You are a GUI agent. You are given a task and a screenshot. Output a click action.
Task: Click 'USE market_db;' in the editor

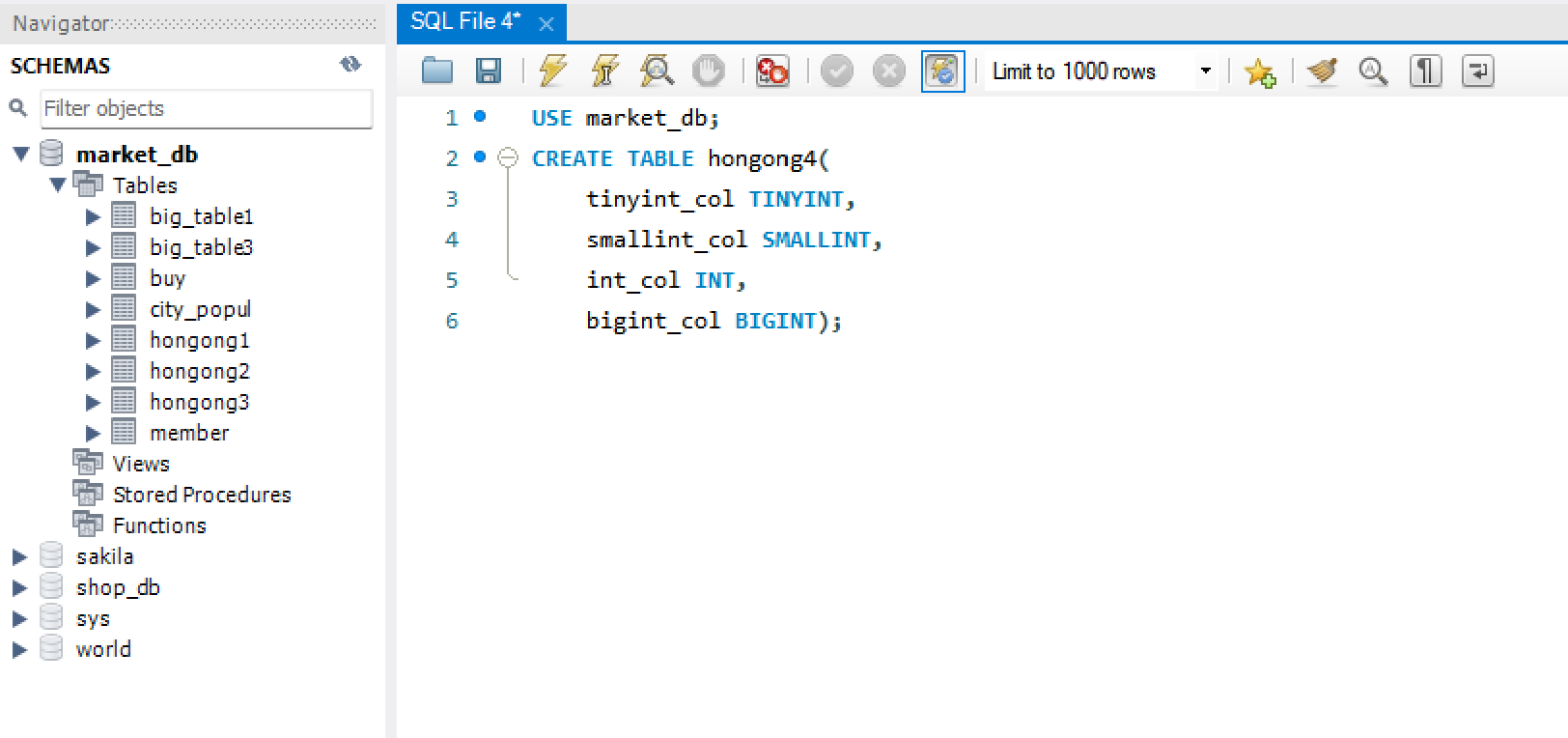click(x=626, y=118)
